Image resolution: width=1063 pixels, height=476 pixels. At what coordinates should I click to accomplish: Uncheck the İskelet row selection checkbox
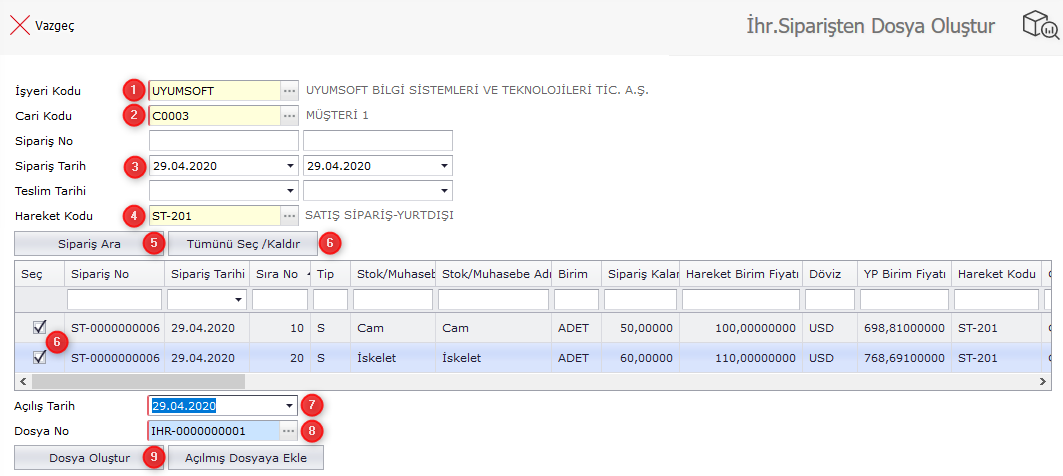(x=39, y=357)
